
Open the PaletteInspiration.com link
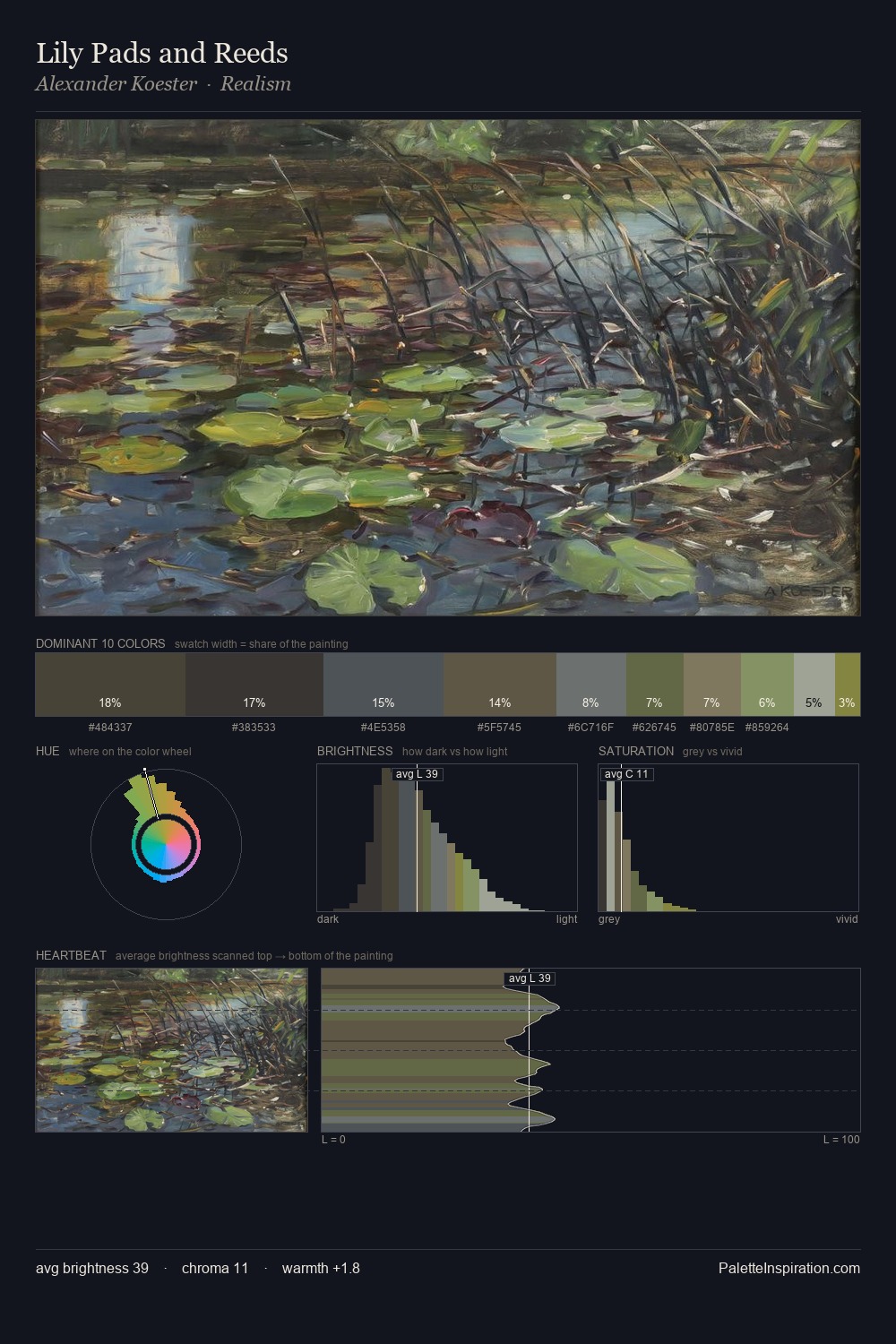[x=789, y=1268]
